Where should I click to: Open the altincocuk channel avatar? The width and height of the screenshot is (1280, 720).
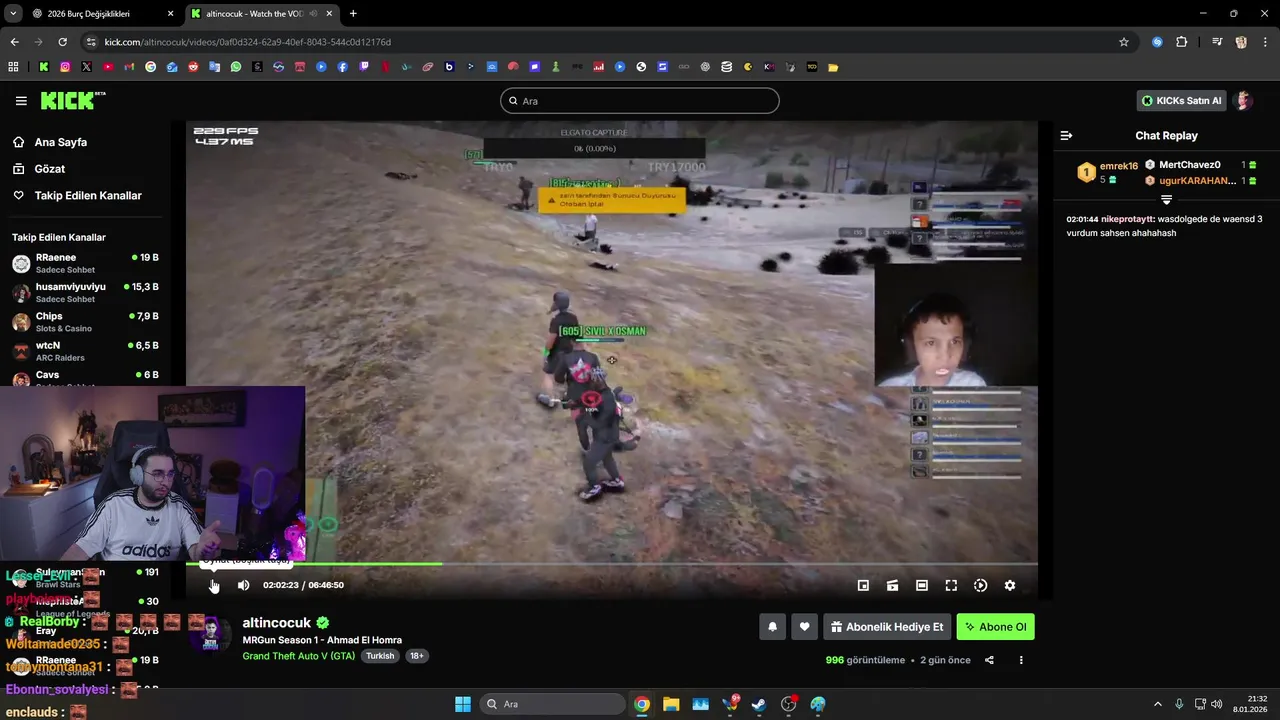tap(211, 635)
